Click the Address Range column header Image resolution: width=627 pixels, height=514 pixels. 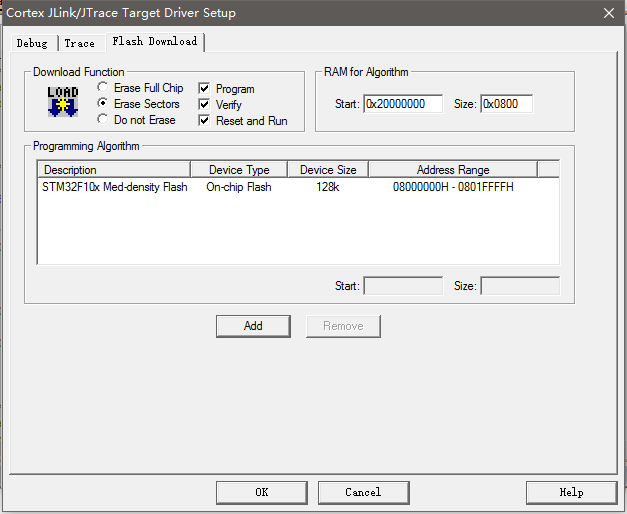pyautogui.click(x=453, y=170)
